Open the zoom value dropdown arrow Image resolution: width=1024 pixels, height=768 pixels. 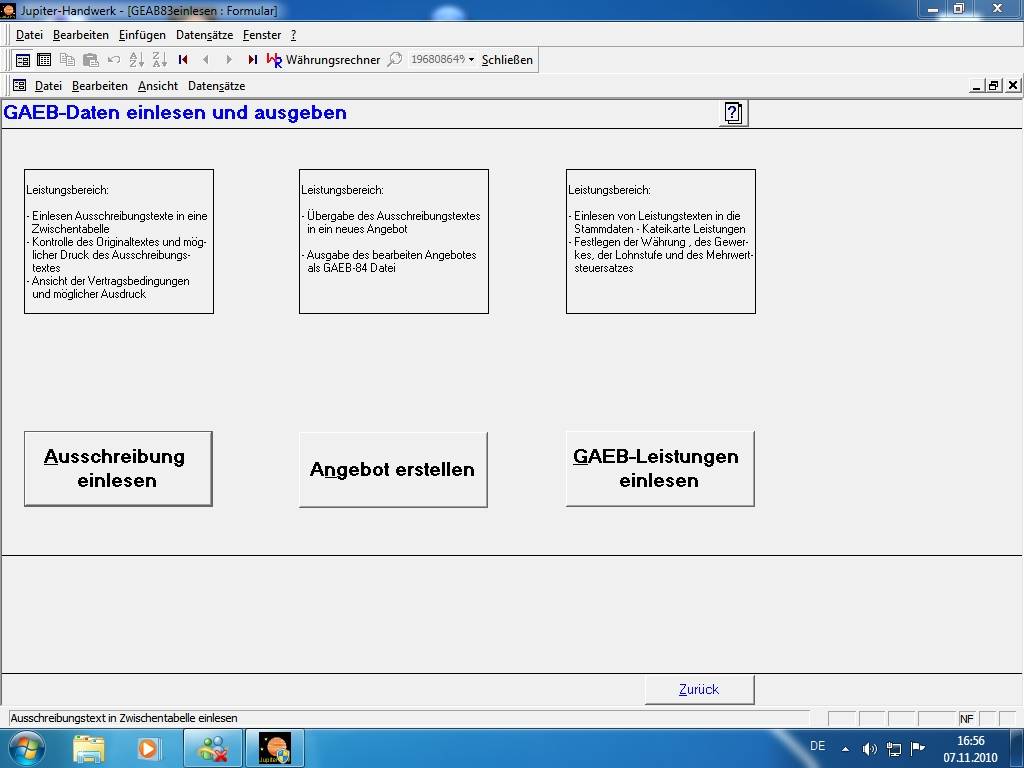tap(471, 60)
